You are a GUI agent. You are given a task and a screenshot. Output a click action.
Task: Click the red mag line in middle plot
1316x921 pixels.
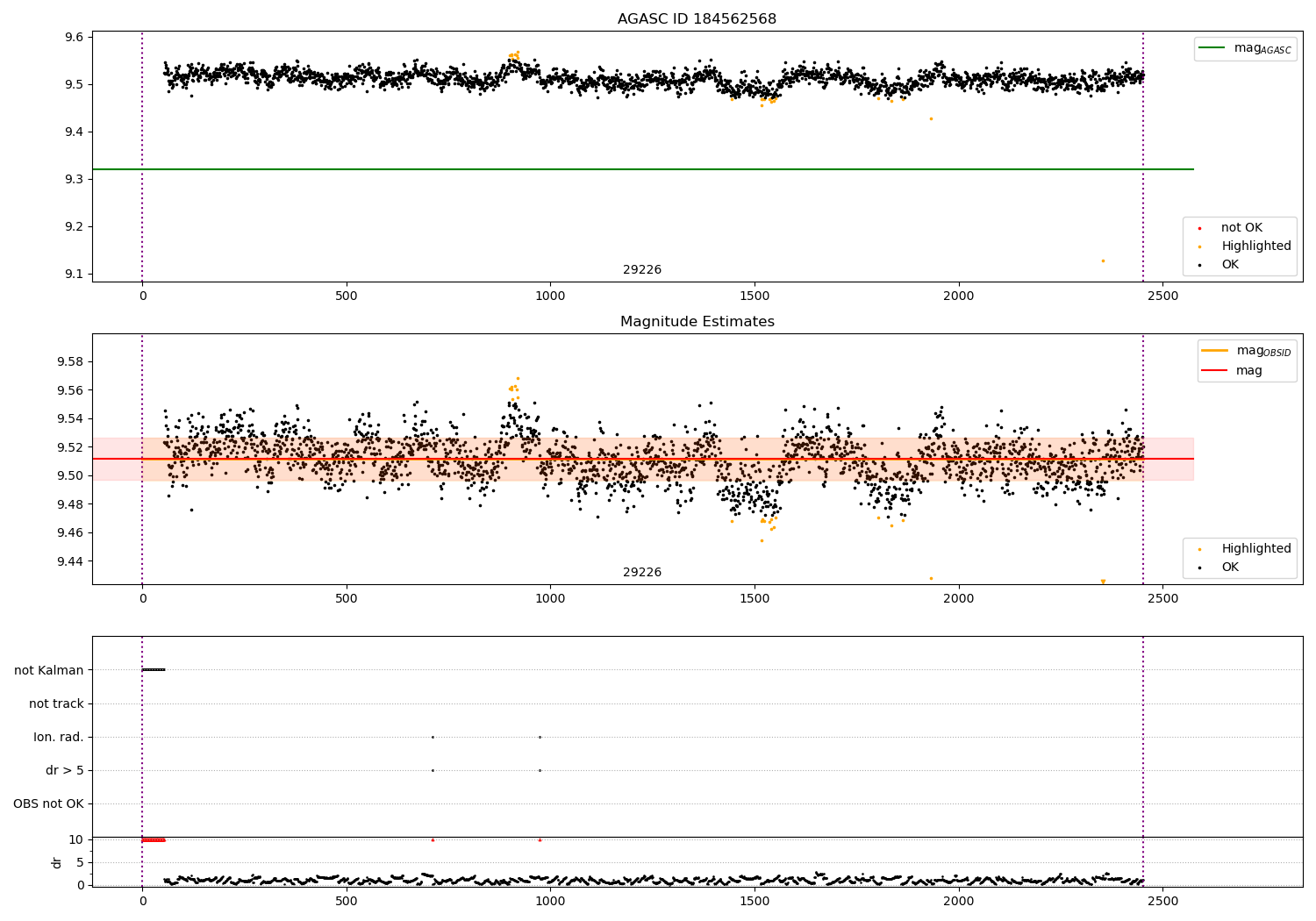(x=642, y=459)
